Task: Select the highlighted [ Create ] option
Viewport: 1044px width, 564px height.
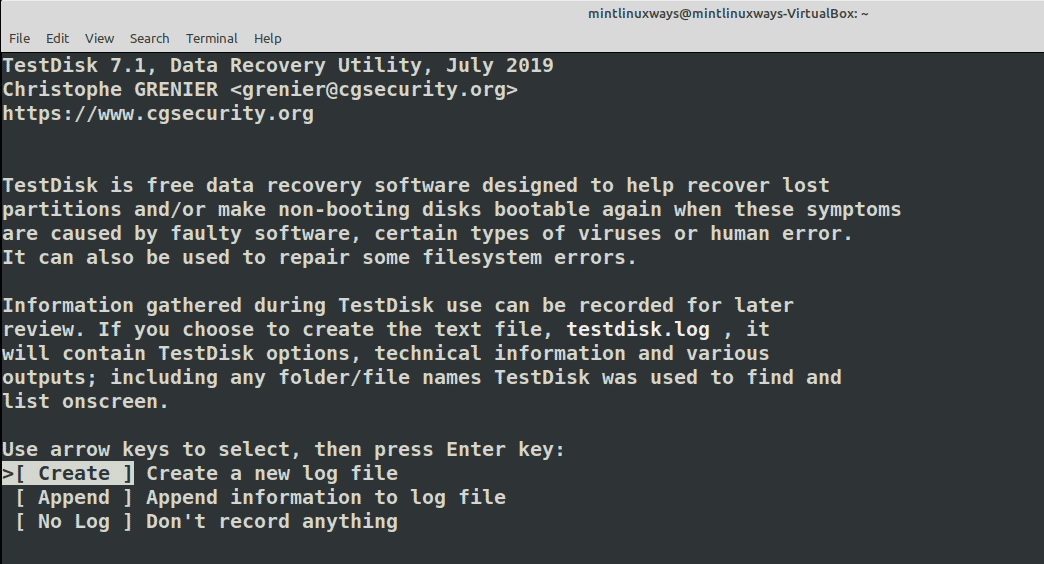Action: pos(74,473)
